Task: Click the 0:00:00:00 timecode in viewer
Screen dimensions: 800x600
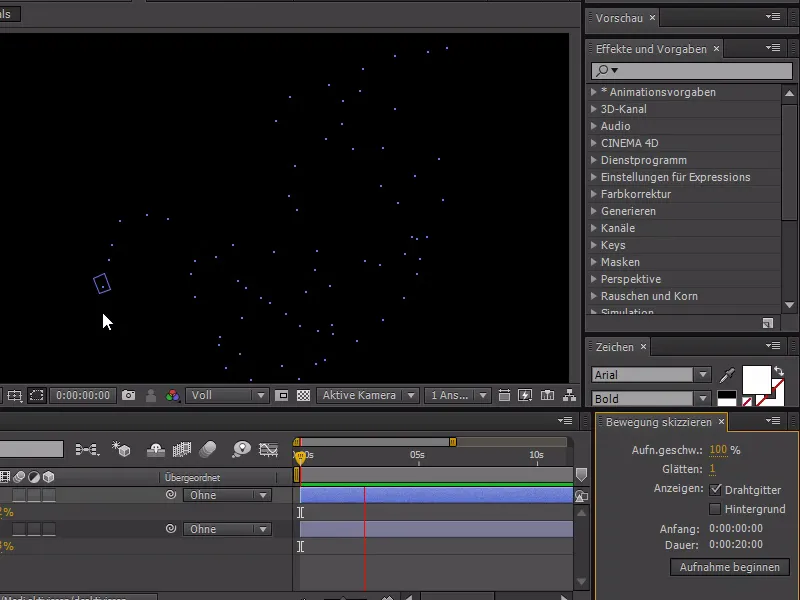Action: pos(83,395)
